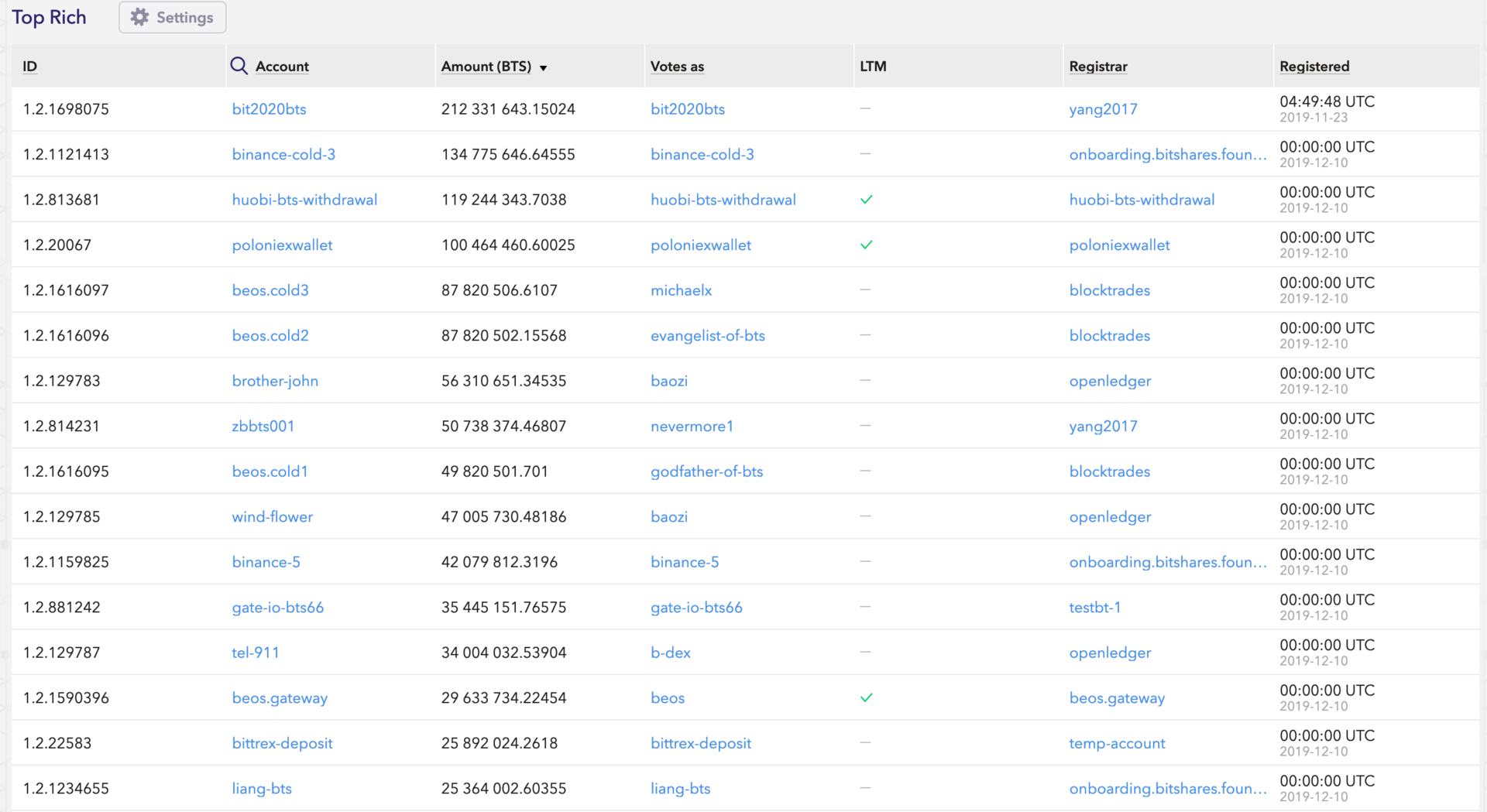Screen dimensions: 1487x812
Task: Open binance-cold-3 account link
Action: pos(283,154)
